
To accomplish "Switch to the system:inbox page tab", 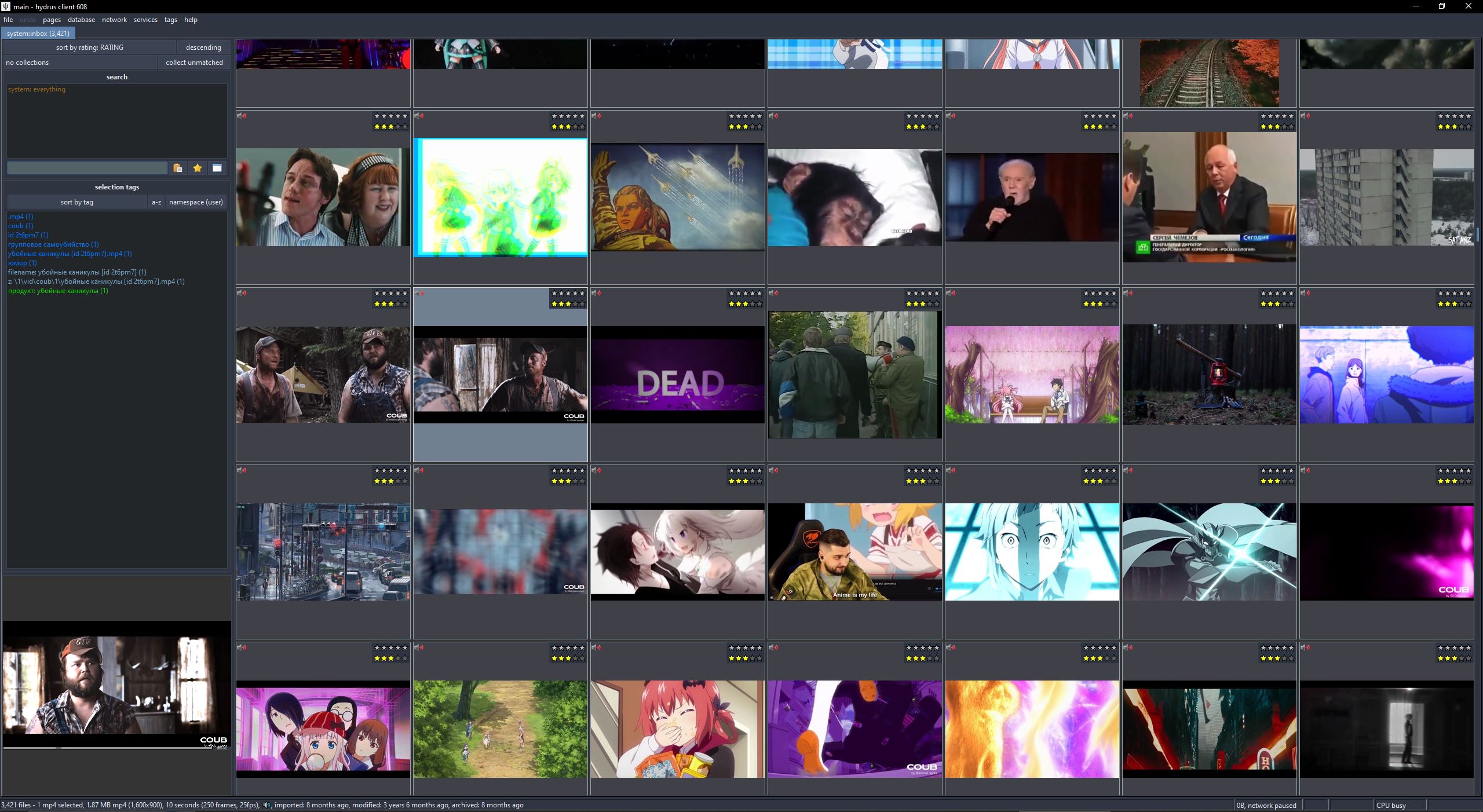I will click(x=38, y=34).
